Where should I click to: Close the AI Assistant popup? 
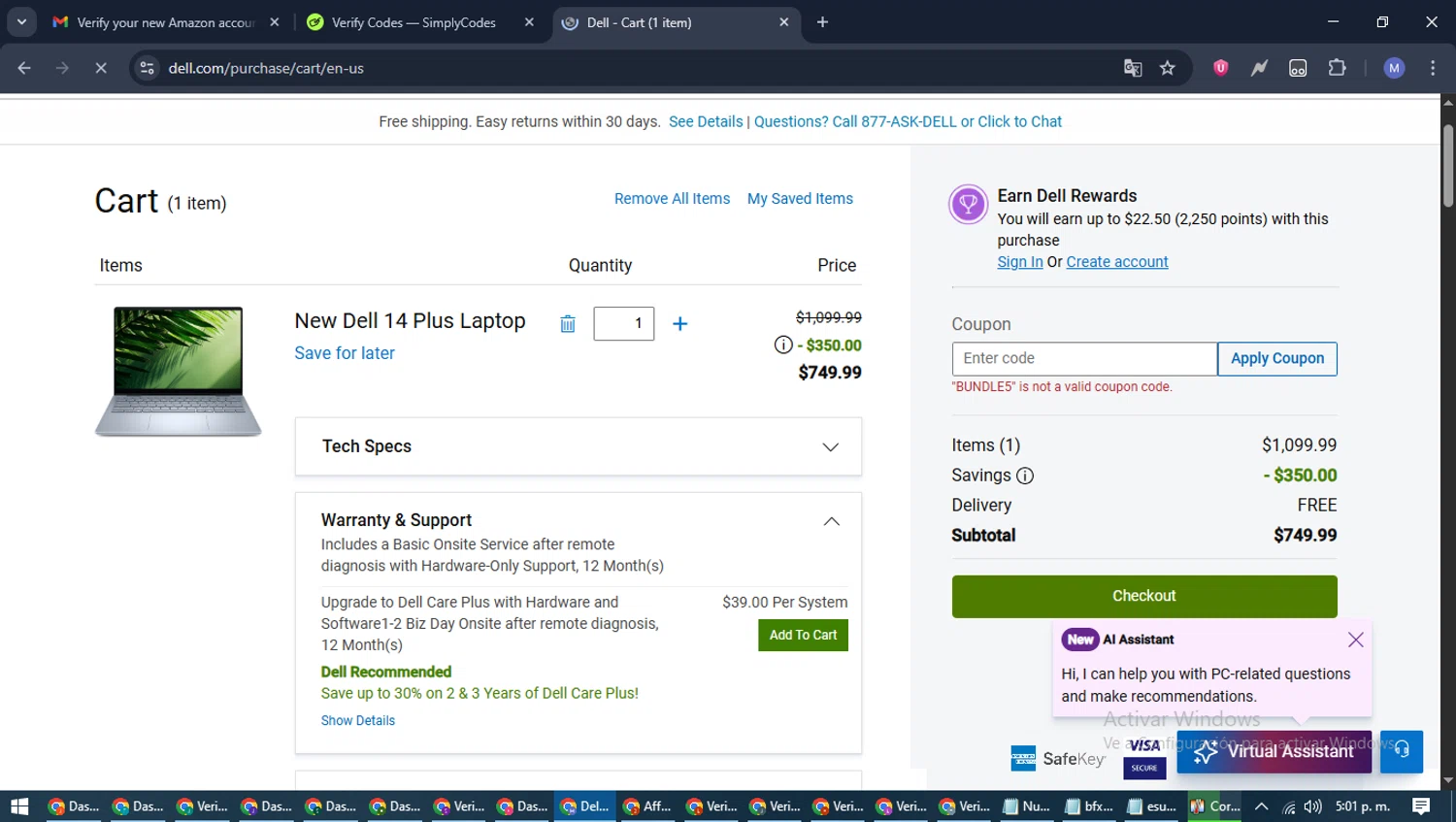pos(1356,640)
